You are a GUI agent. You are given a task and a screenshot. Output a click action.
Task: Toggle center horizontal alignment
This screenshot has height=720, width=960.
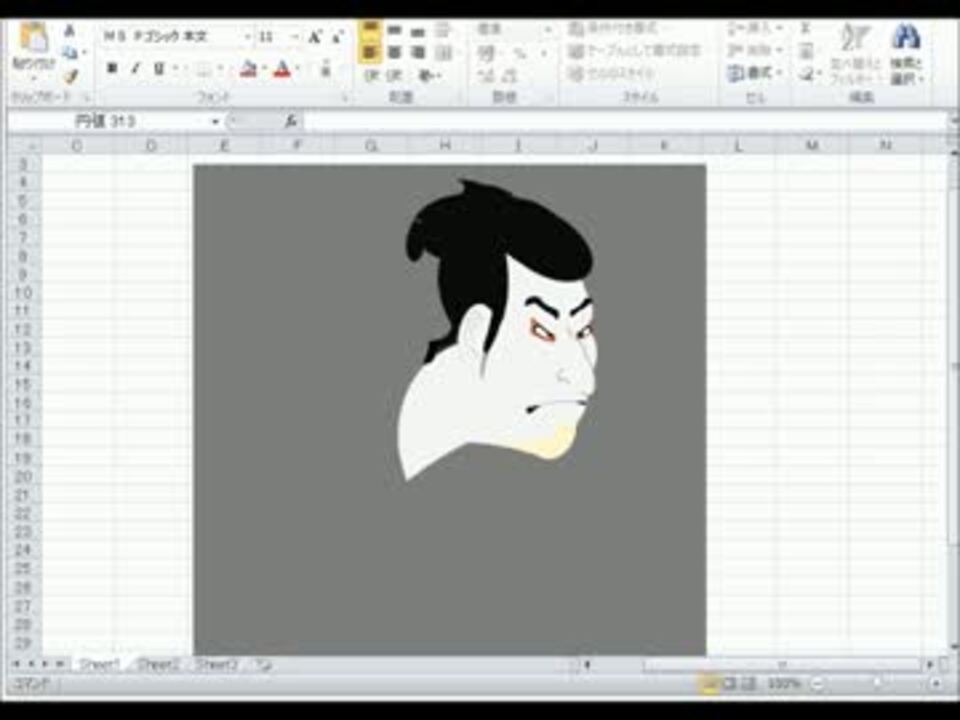[394, 53]
